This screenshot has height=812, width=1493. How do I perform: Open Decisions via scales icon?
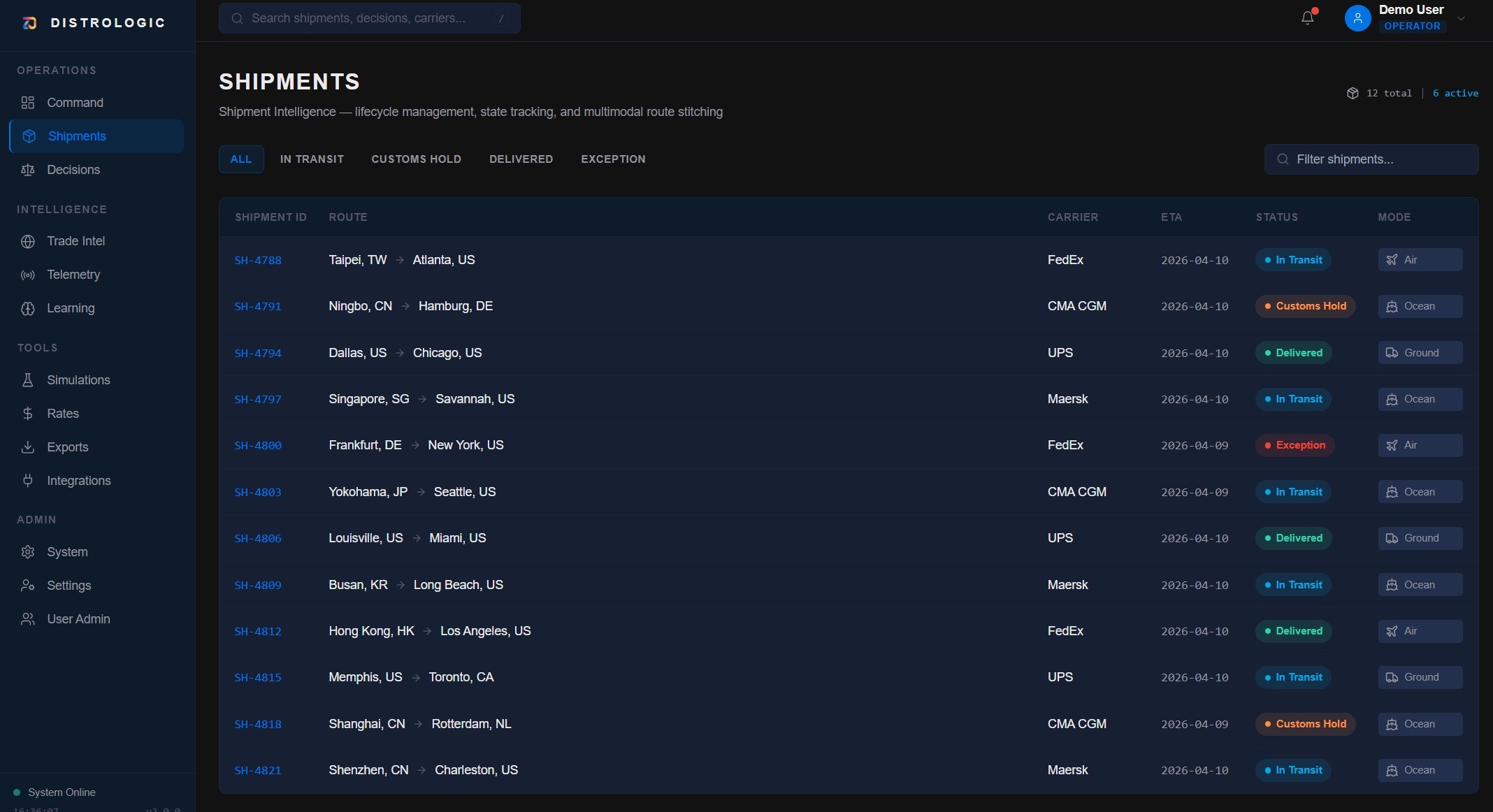coord(28,170)
